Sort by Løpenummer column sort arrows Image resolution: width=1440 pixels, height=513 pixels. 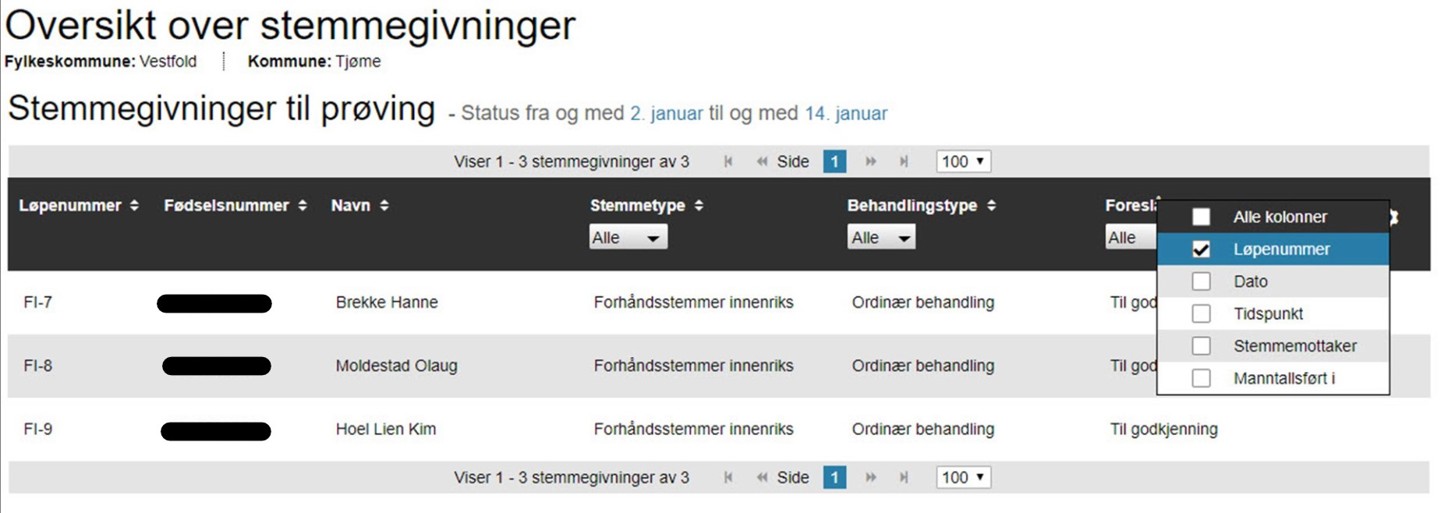point(134,206)
